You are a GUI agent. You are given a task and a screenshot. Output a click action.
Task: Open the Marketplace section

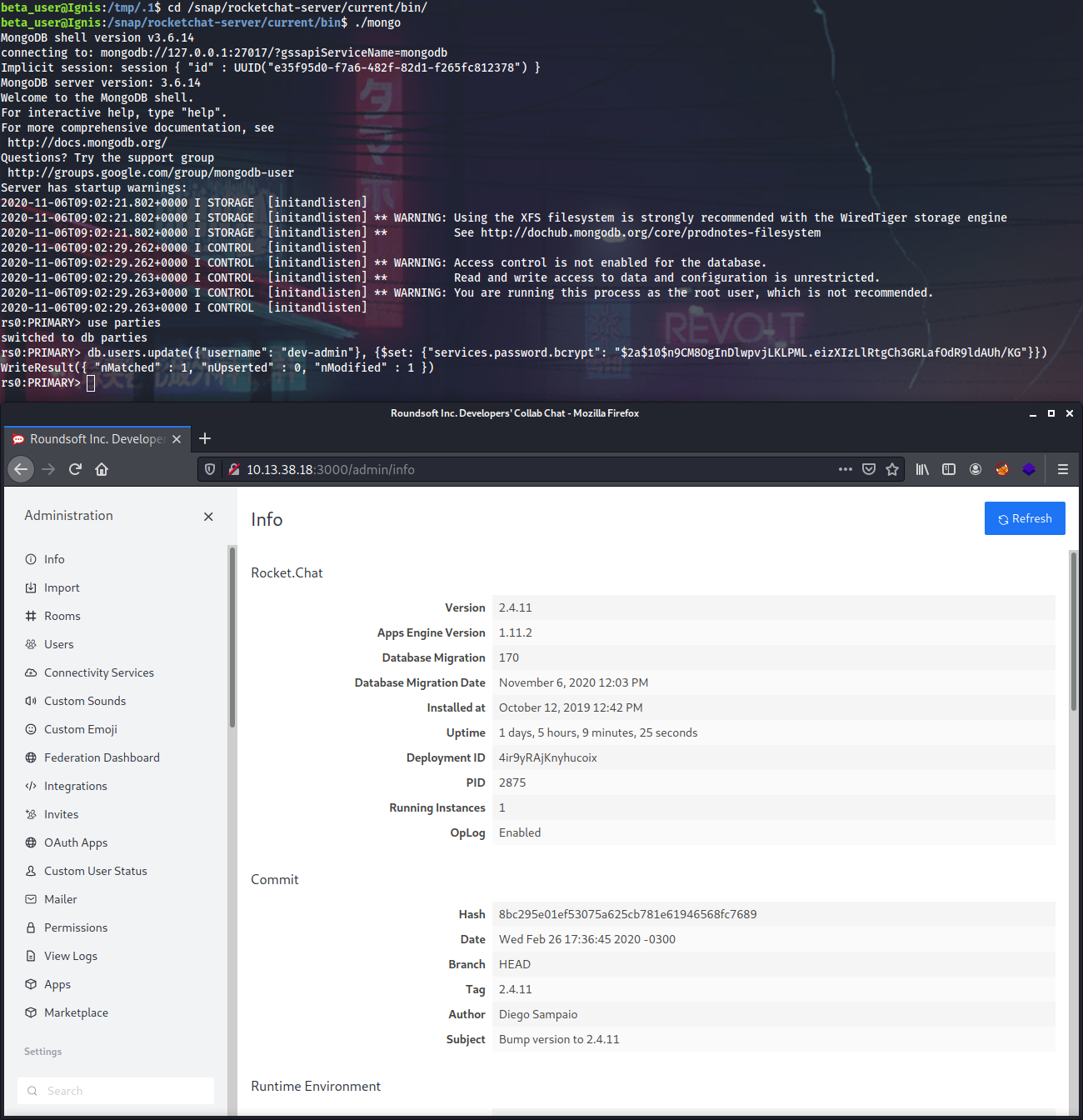(x=76, y=1012)
